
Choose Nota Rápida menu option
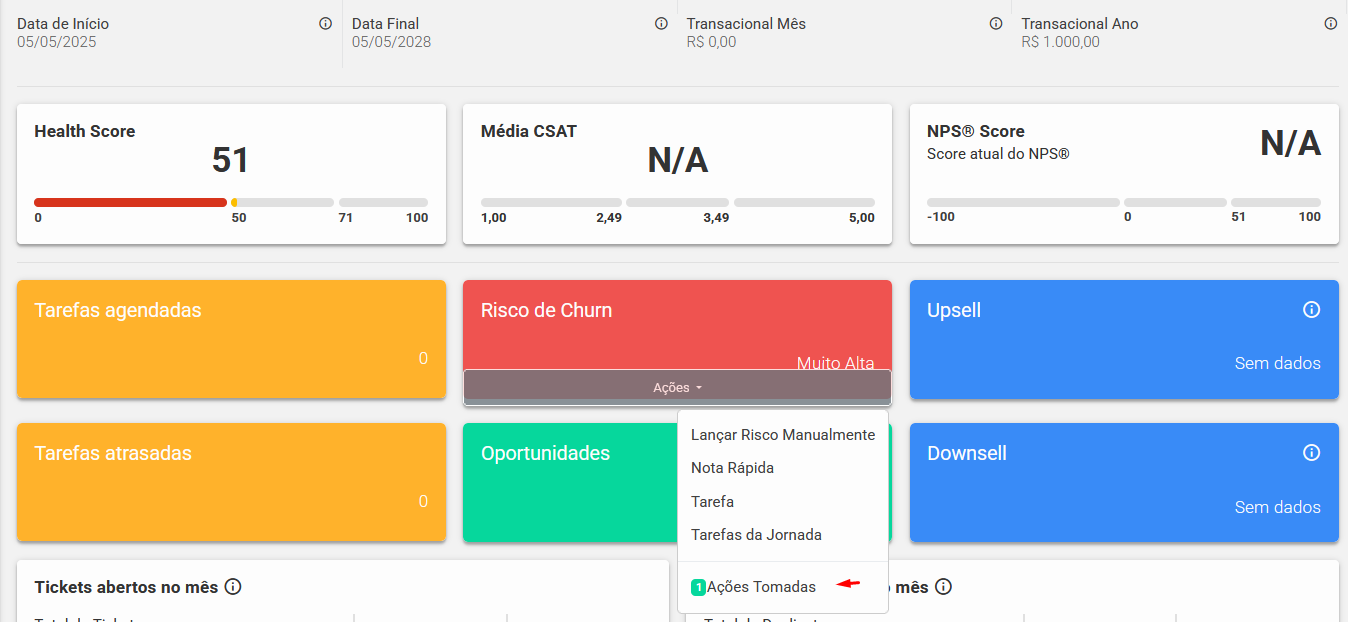pyautogui.click(x=732, y=468)
